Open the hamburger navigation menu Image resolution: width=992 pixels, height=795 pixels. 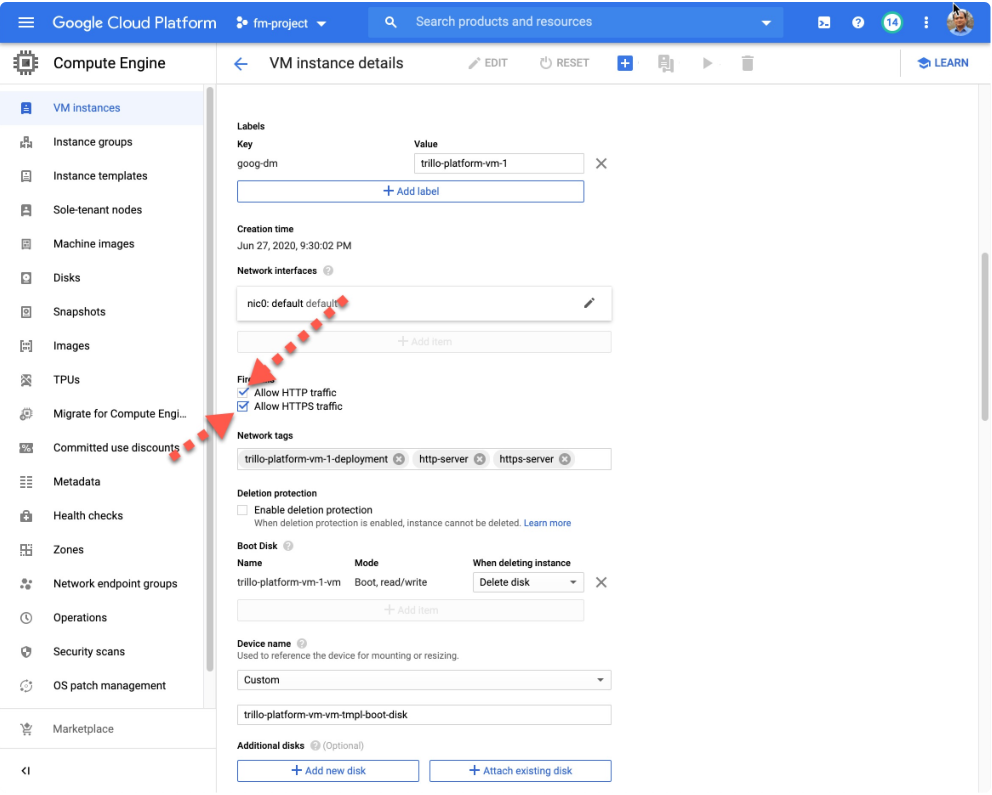(x=26, y=23)
